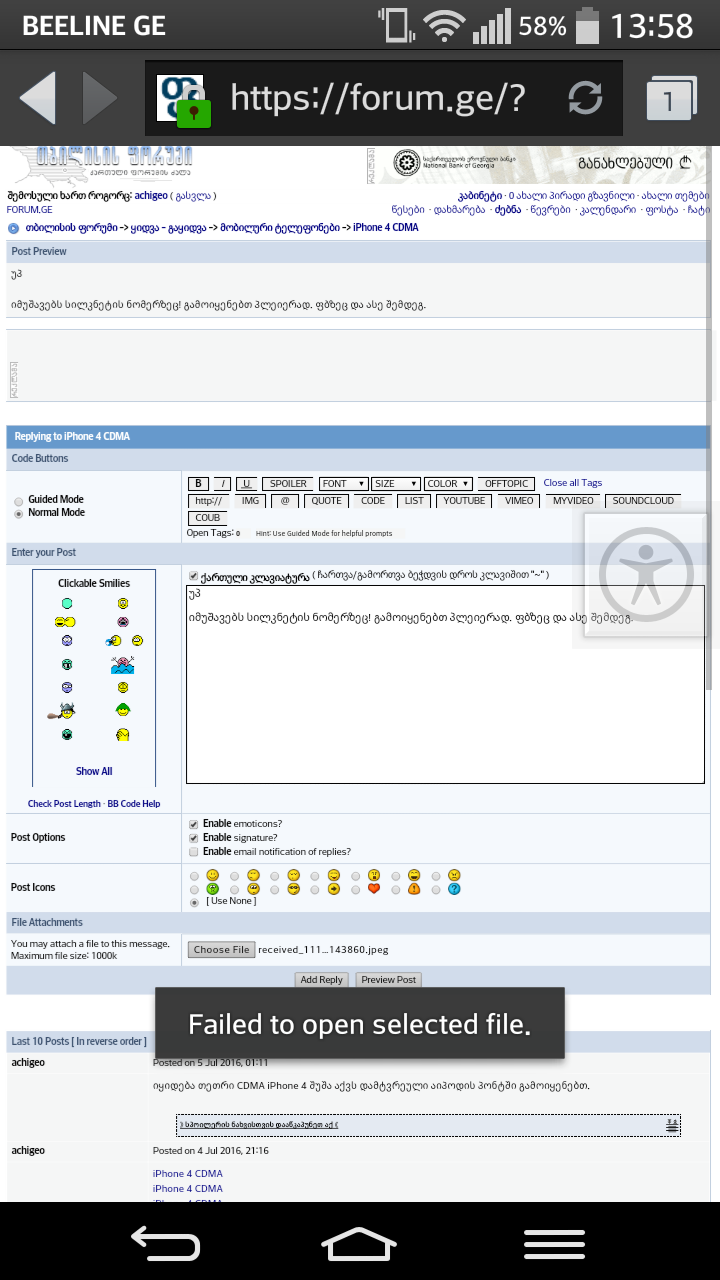The width and height of the screenshot is (720, 1280).
Task: Click Show All smilies link
Action: (94, 771)
